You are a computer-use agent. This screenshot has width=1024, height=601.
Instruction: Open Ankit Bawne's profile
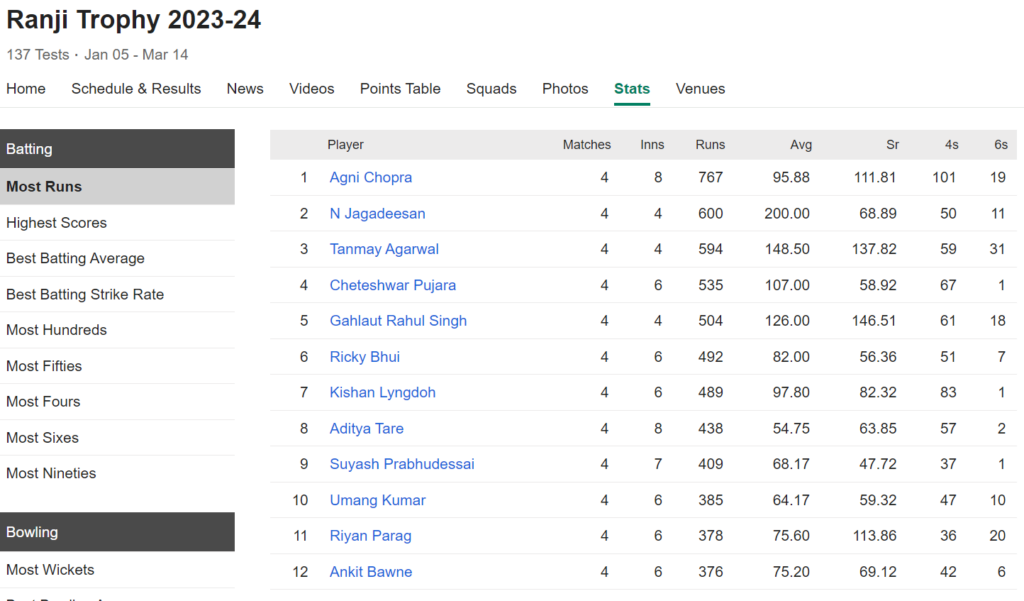tap(370, 572)
